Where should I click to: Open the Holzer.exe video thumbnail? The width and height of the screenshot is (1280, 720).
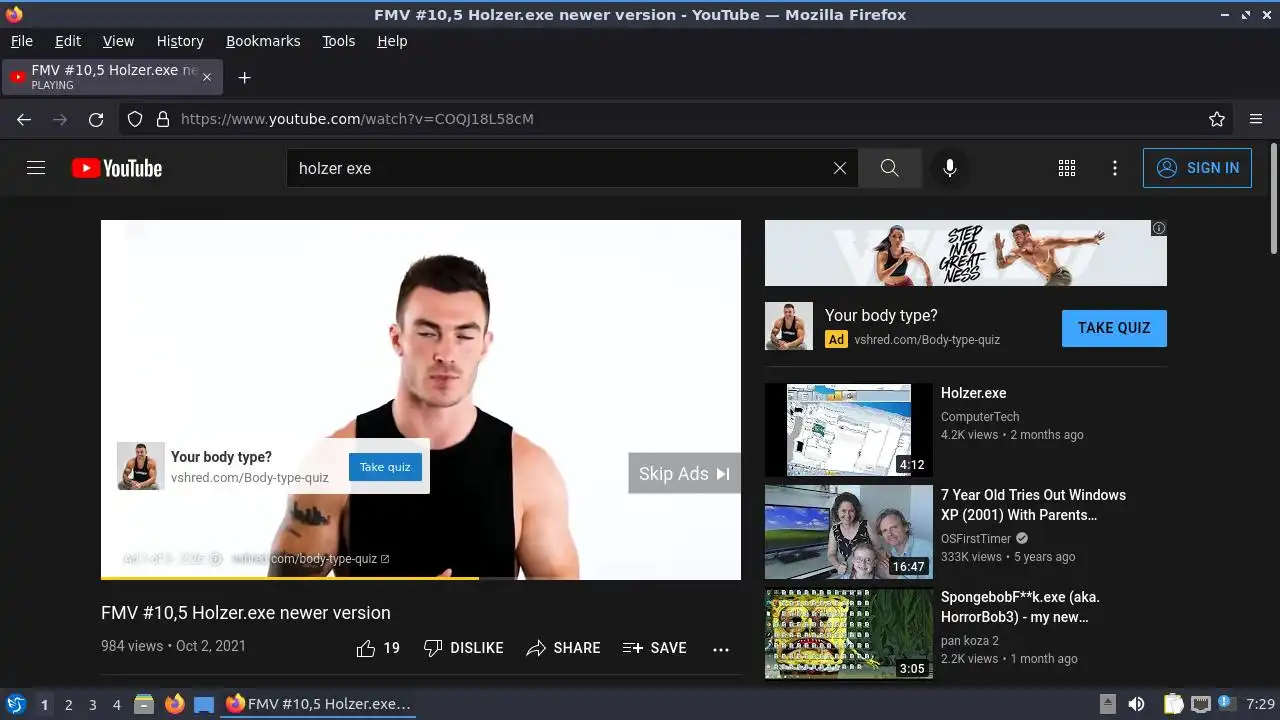pos(849,430)
